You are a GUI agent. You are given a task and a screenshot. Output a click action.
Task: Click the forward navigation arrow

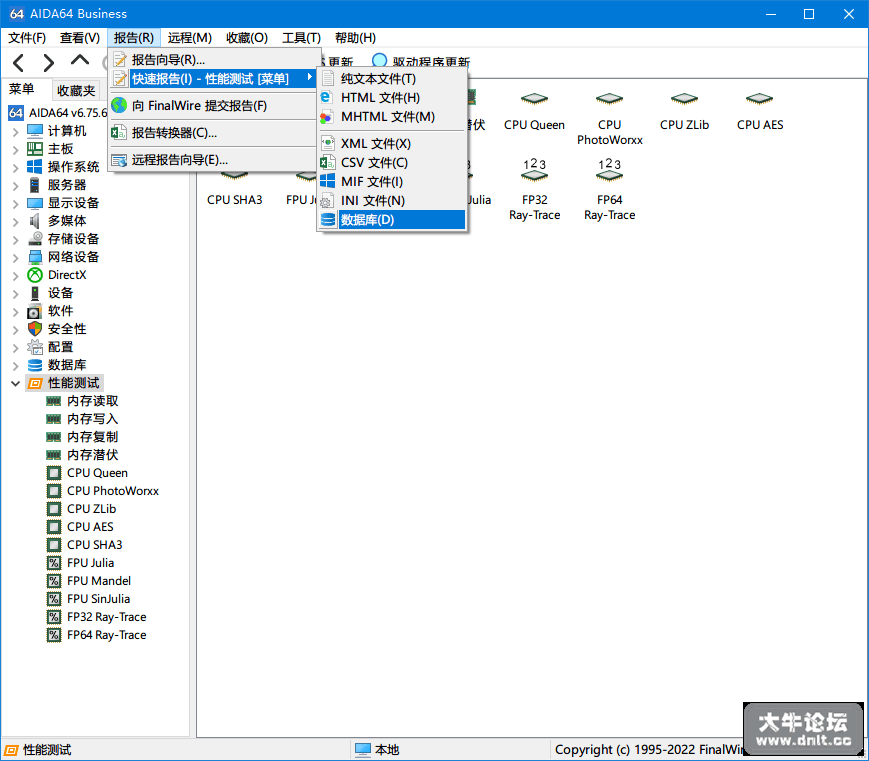(49, 63)
